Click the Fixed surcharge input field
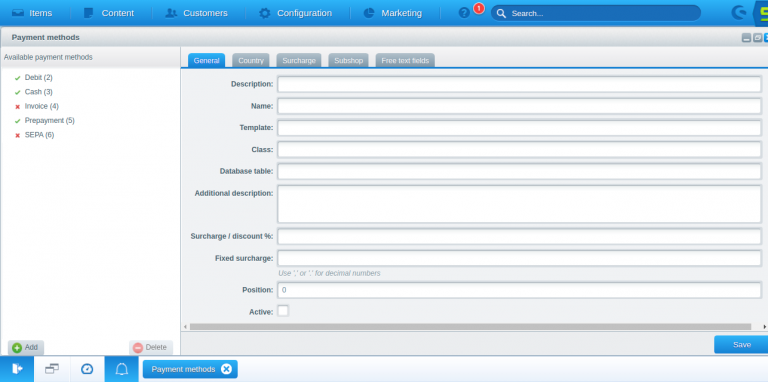The image size is (768, 382). (519, 258)
